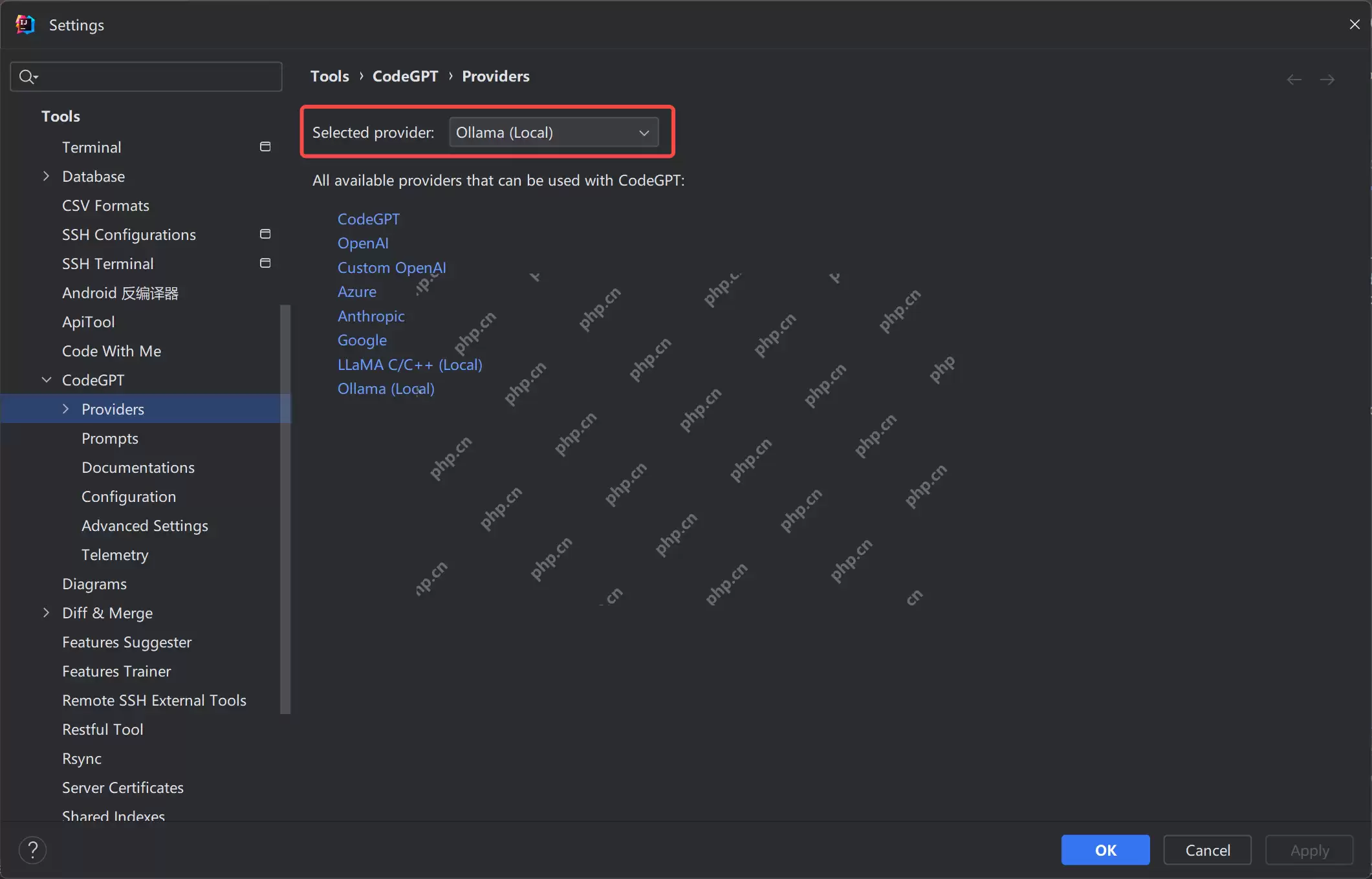Screen dimensions: 1372x879
Task: Expand the Diff & Merge node
Action: 46,613
